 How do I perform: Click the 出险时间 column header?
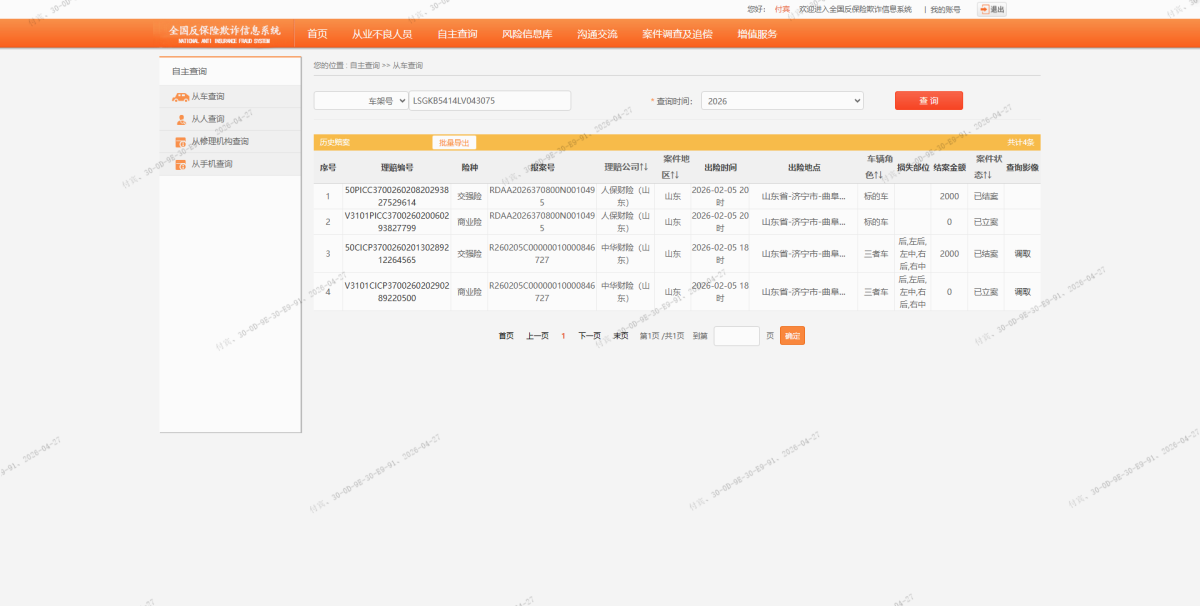pos(720,167)
